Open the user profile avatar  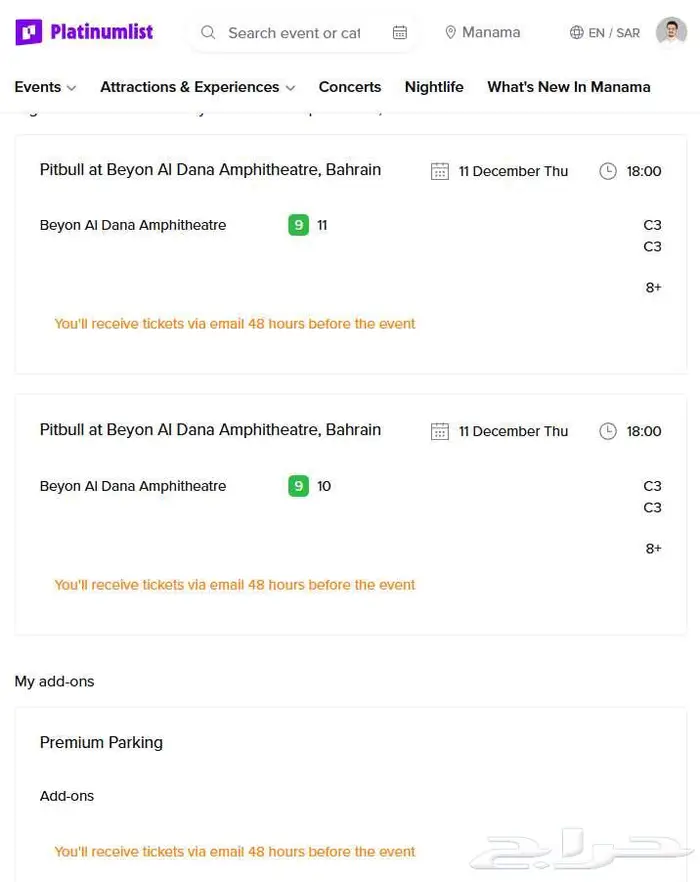(671, 32)
